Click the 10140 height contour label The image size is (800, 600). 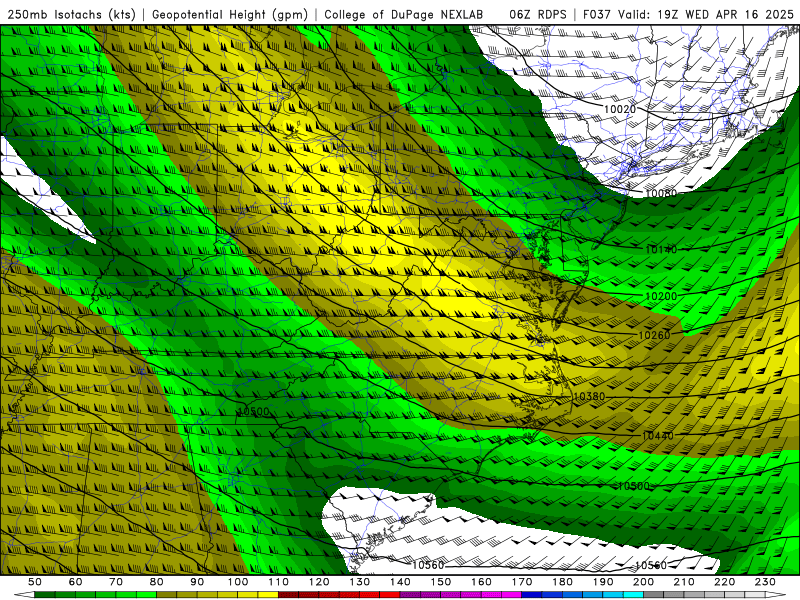661,249
